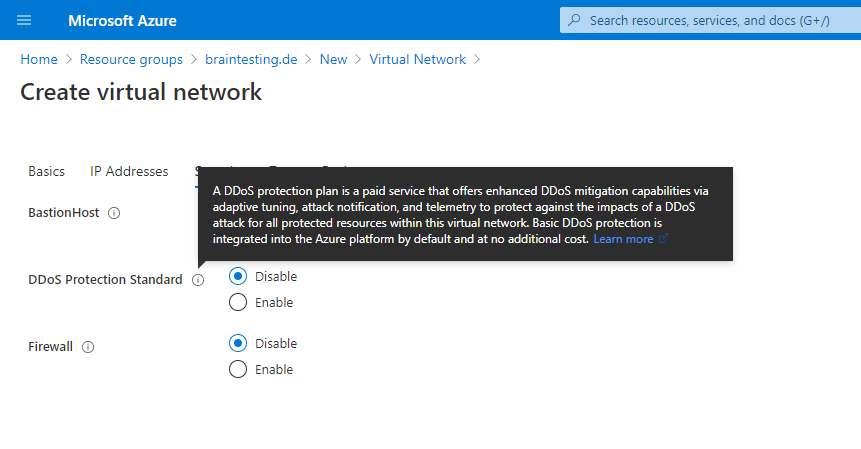The width and height of the screenshot is (861, 449).
Task: Select Enable for DDoS Protection Standard
Action: pos(238,302)
